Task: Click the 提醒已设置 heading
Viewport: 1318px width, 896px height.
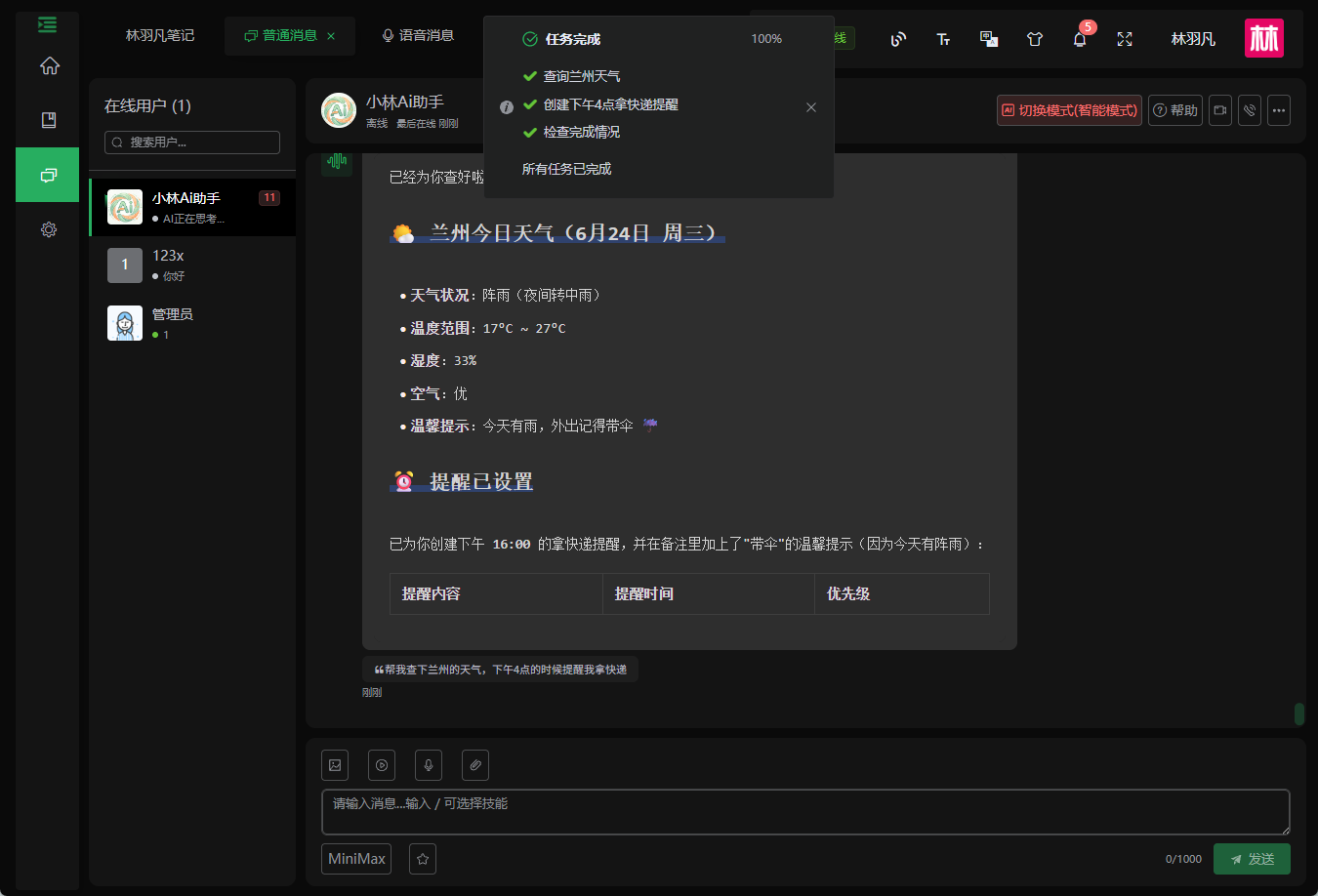Action: [x=461, y=481]
